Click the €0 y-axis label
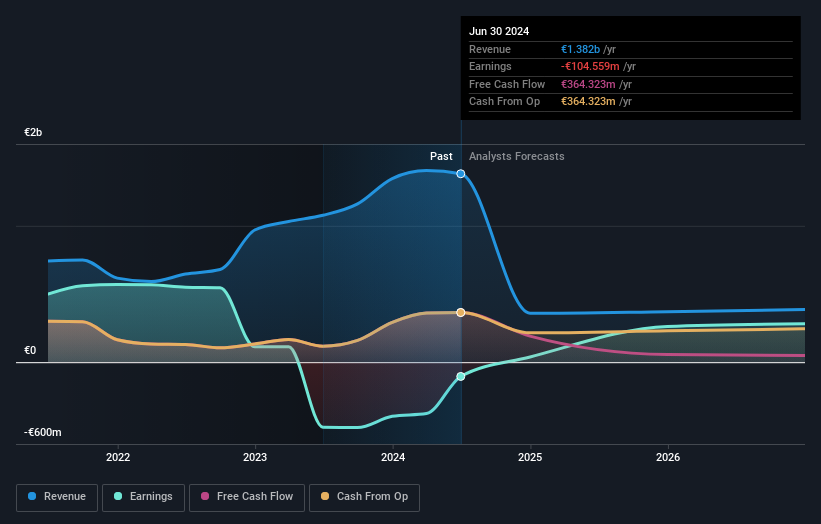The width and height of the screenshot is (821, 524). click(30, 350)
